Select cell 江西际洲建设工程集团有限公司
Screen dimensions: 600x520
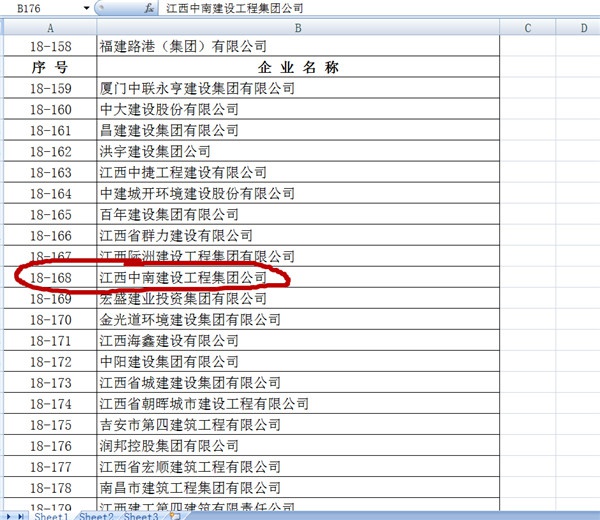tap(298, 256)
